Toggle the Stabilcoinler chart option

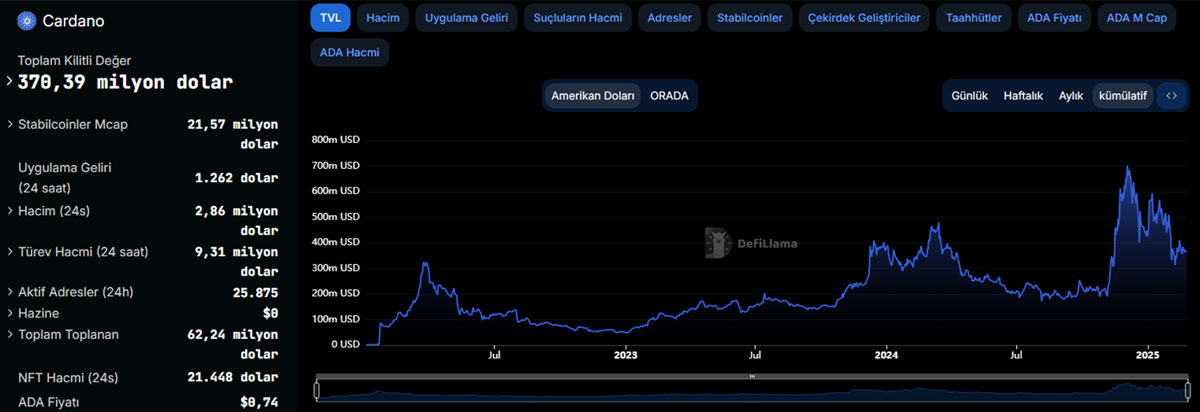click(750, 18)
